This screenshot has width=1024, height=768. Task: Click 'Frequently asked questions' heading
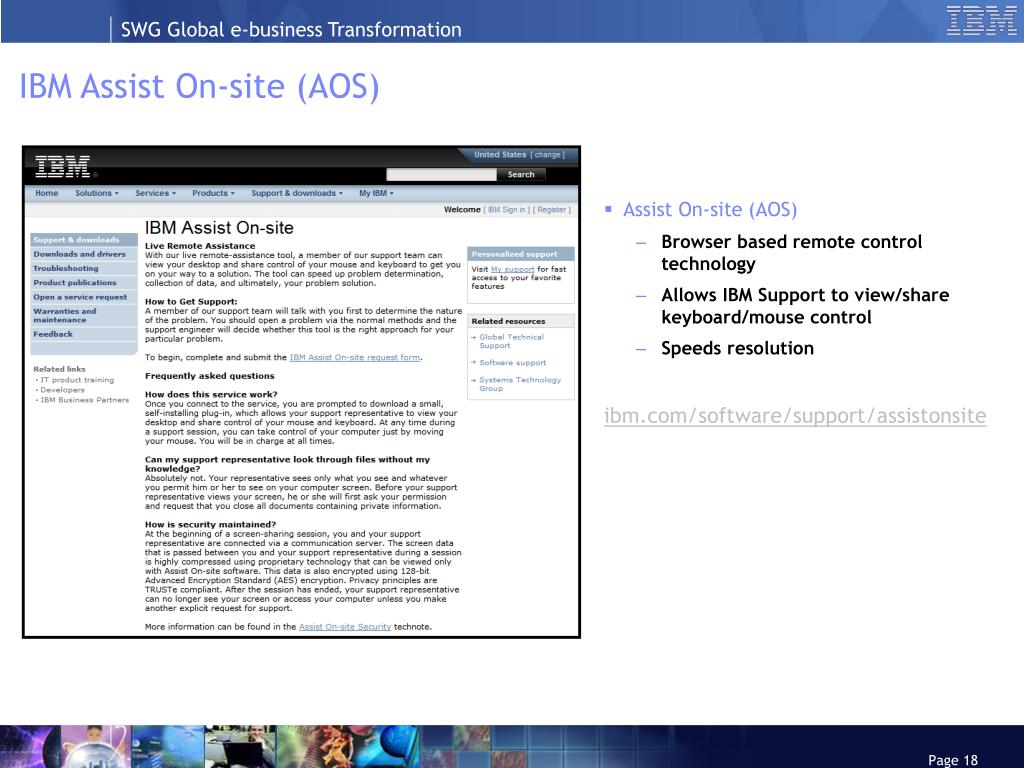pyautogui.click(x=210, y=376)
